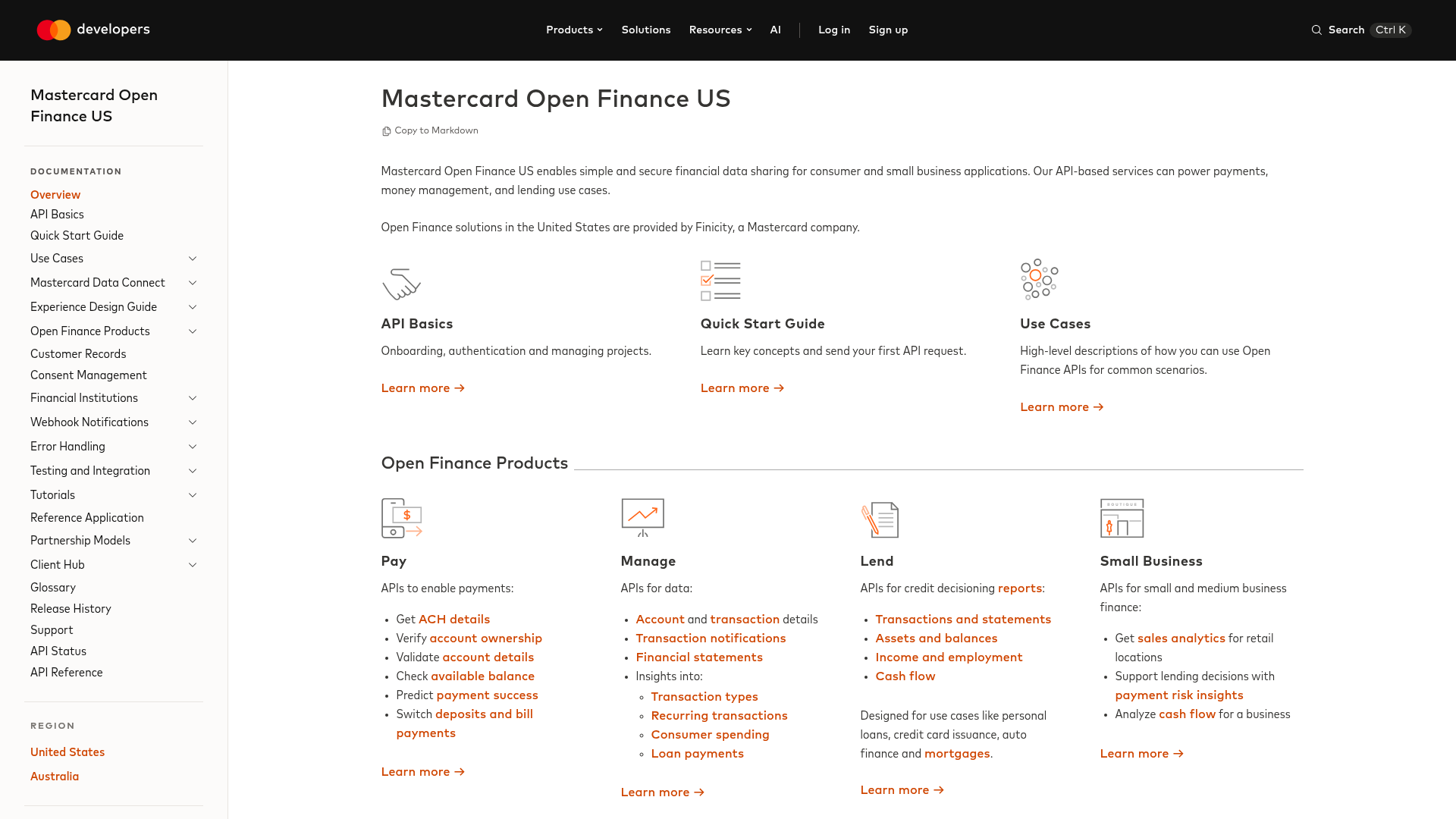1456x819 pixels.
Task: Open the sales analytics link
Action: click(1181, 639)
